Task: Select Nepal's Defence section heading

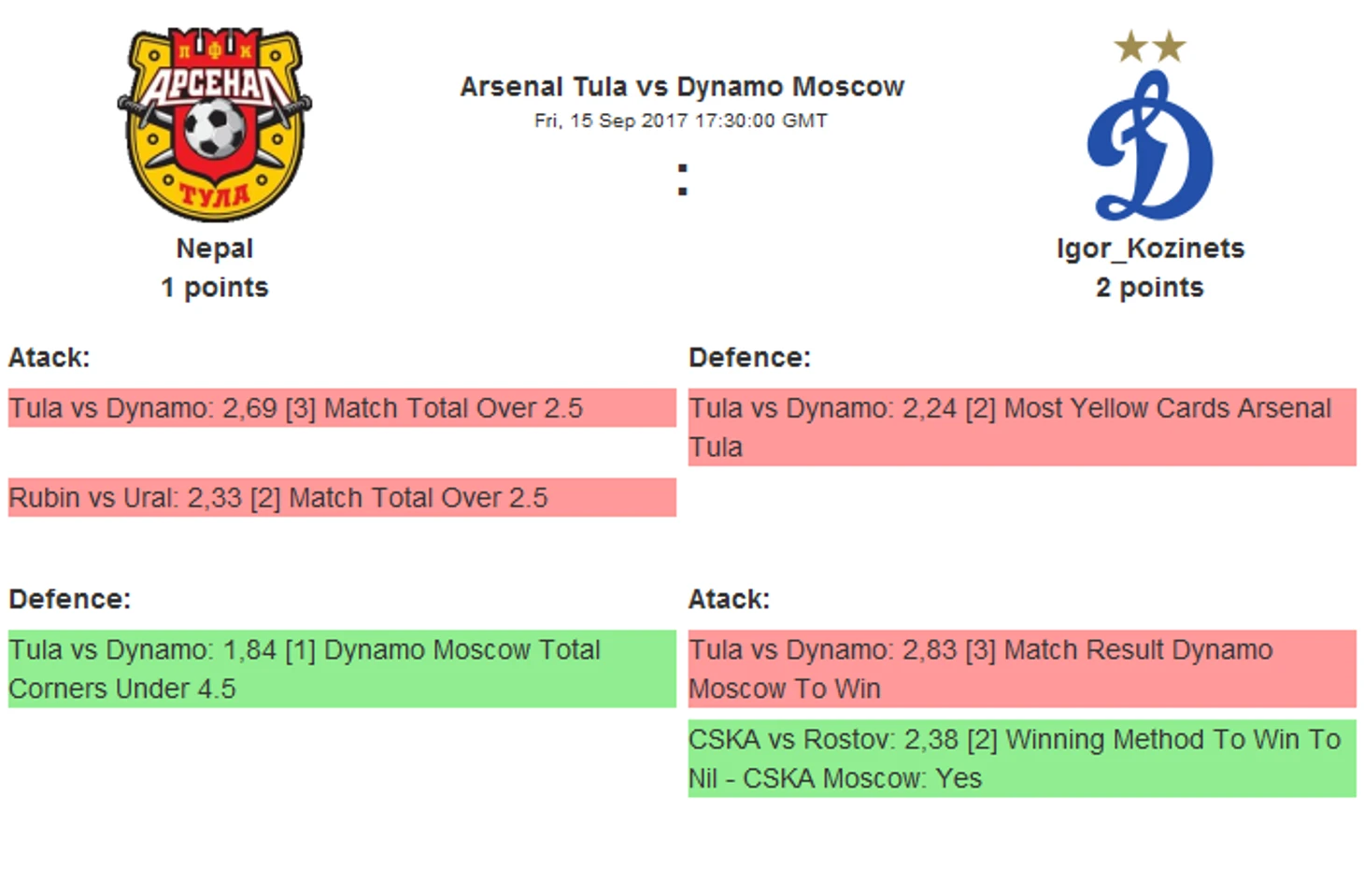Action: point(70,599)
